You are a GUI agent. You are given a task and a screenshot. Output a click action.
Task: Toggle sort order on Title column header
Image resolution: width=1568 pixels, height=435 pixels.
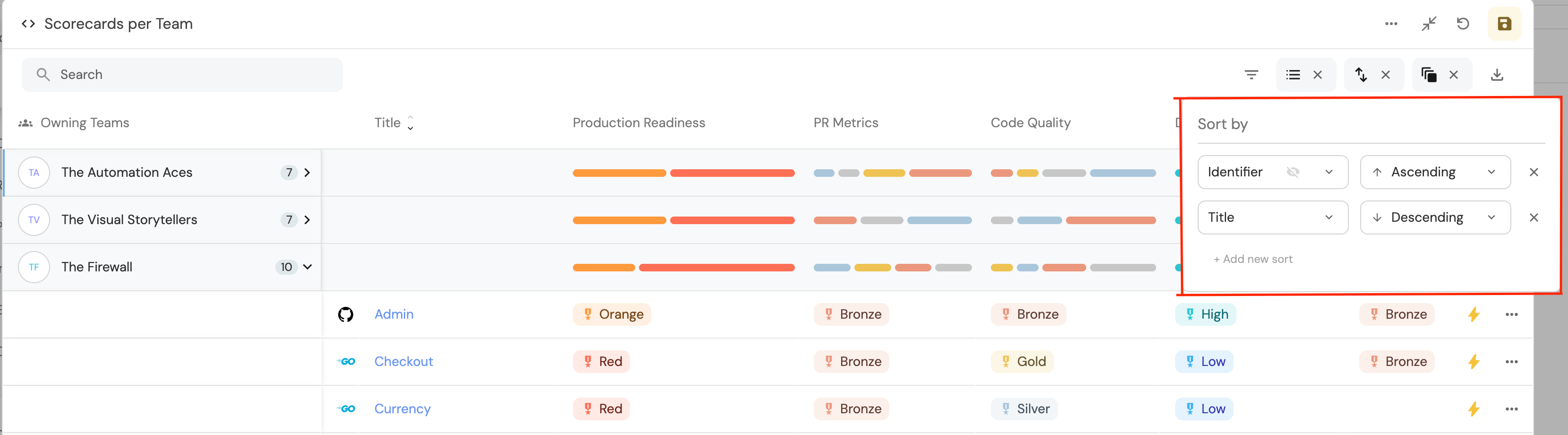click(410, 122)
